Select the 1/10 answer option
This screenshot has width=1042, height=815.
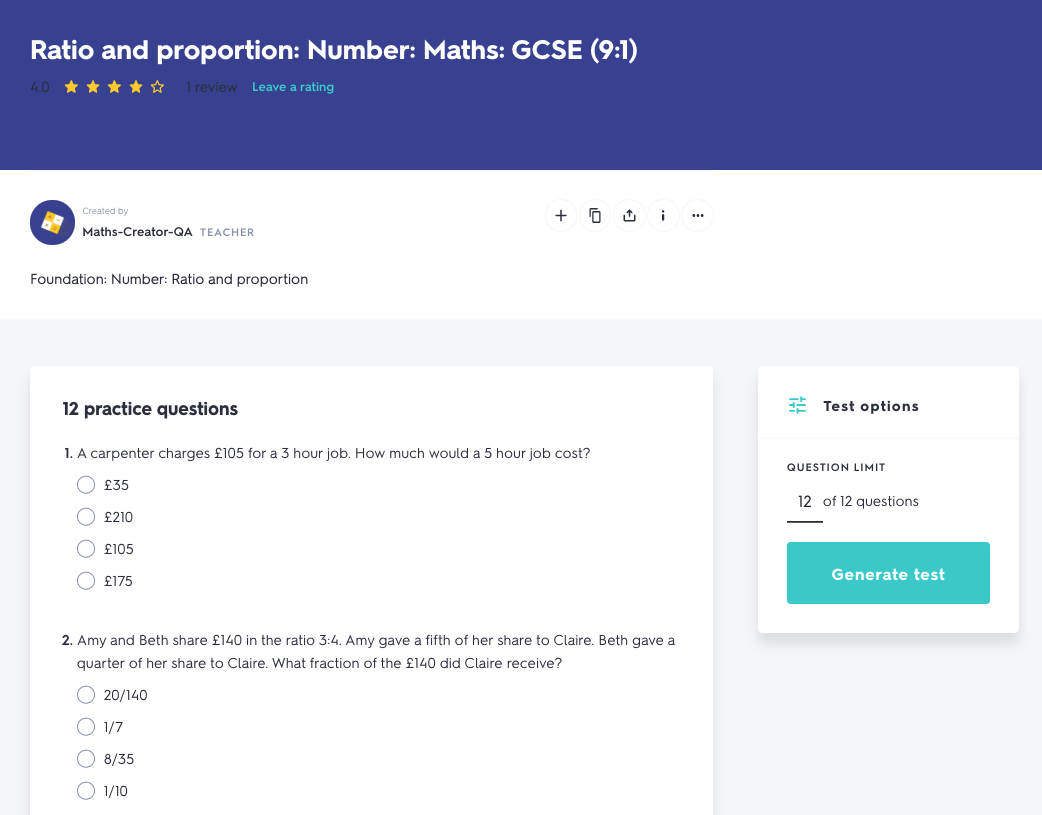pyautogui.click(x=86, y=790)
